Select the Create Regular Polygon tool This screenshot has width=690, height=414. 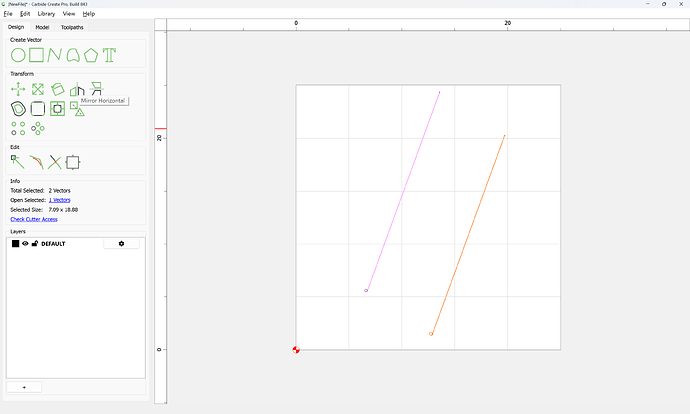(x=91, y=55)
